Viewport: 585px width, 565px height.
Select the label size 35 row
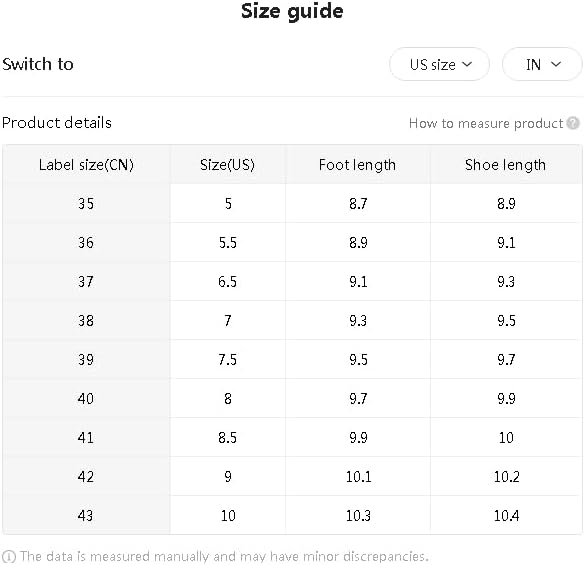pyautogui.click(x=292, y=203)
